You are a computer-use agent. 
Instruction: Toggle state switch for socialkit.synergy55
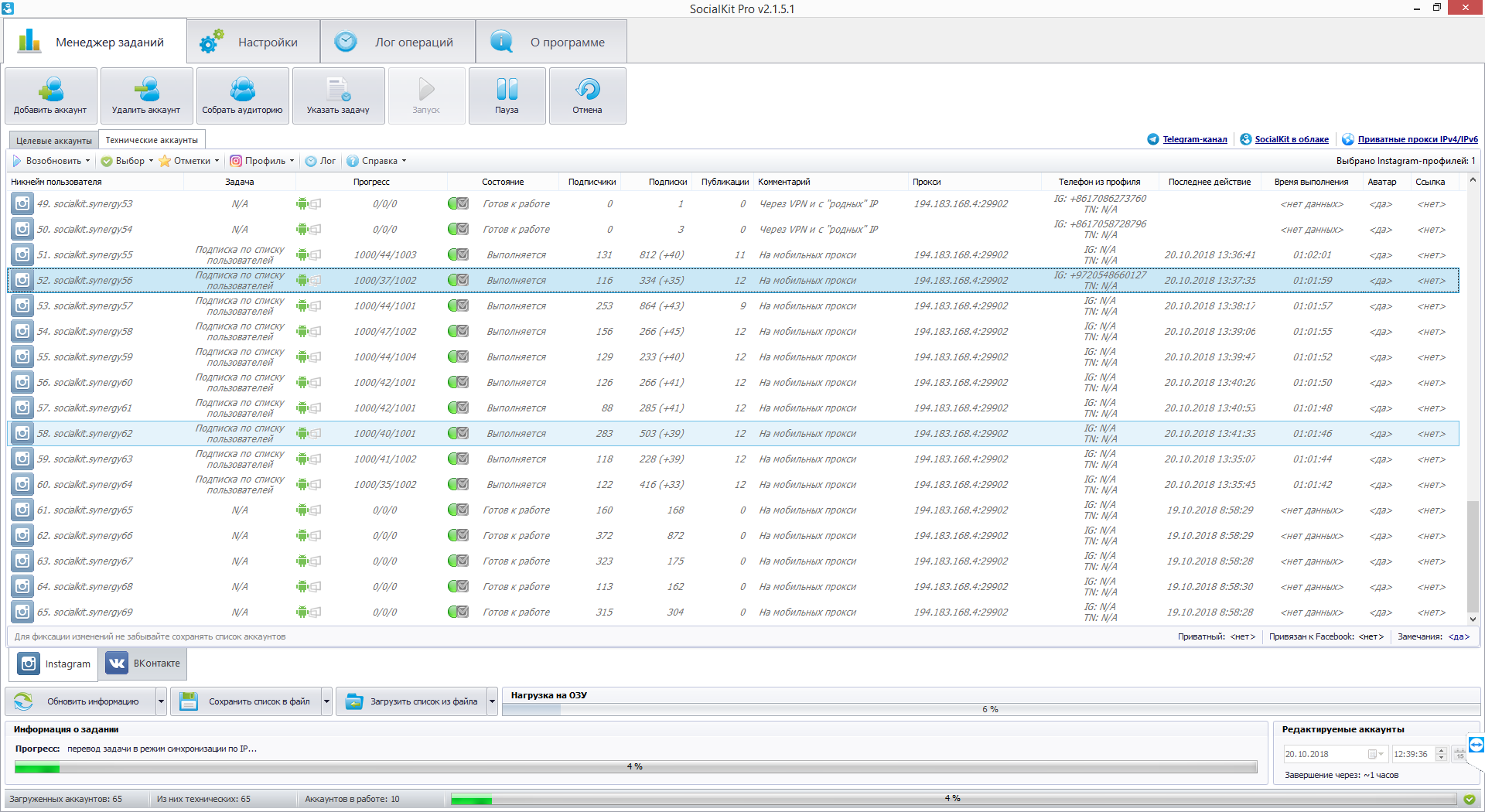(x=458, y=255)
